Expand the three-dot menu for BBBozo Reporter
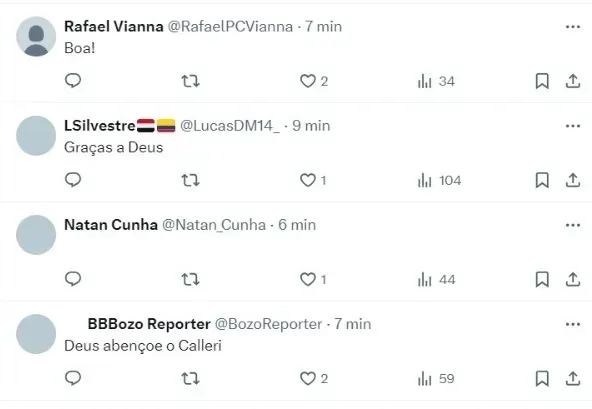Viewport: 592px width, 409px height. 573,324
